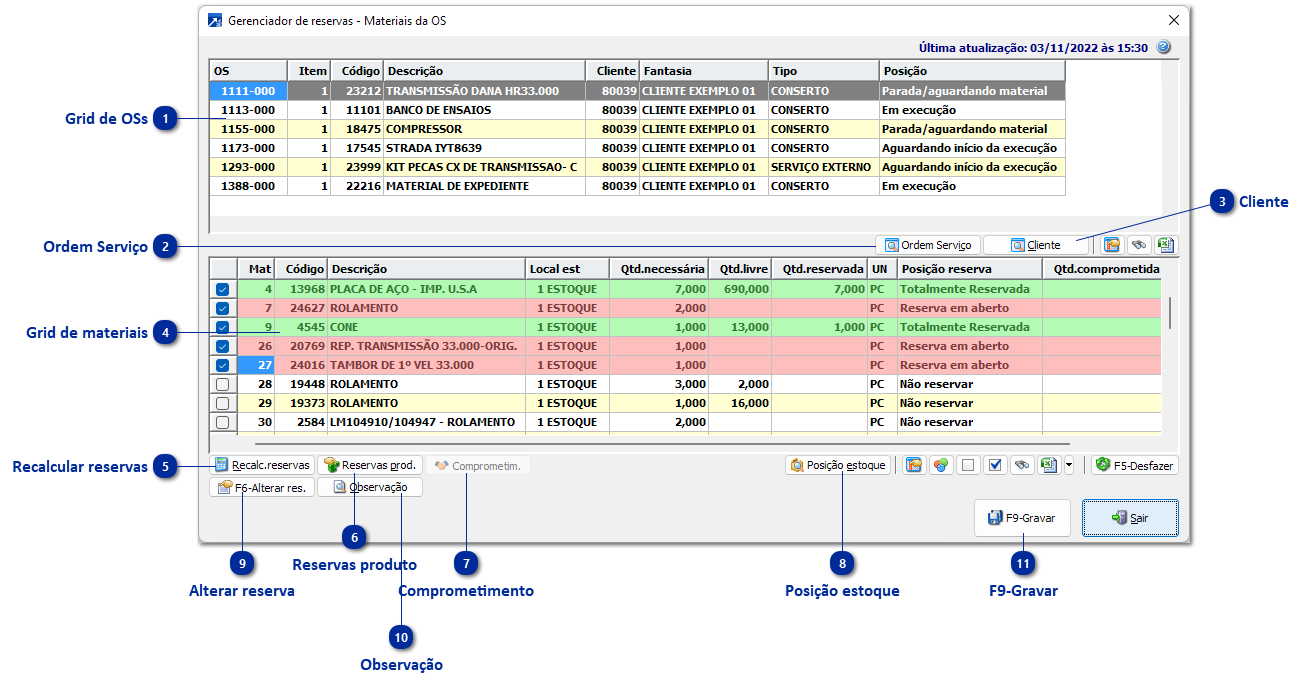Image resolution: width=1305 pixels, height=691 pixels.
Task: Click check-all icon in materials toolbar
Action: tap(994, 466)
